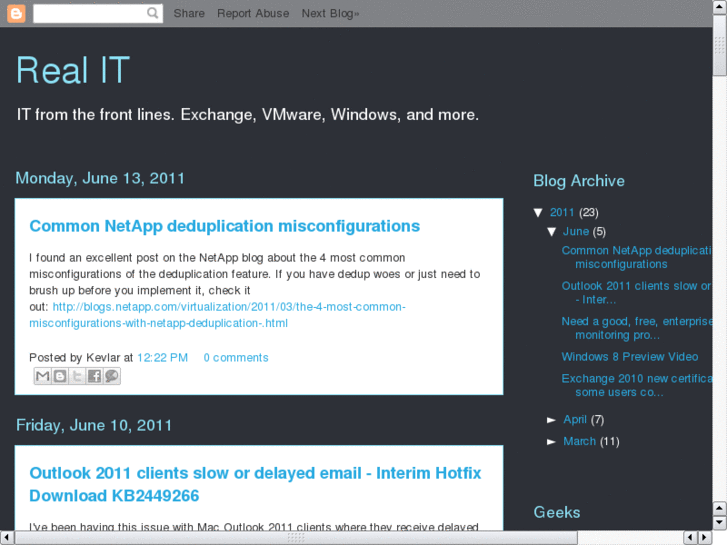Select Report Abuse in navbar
Screen dimensions: 727x545
point(253,13)
